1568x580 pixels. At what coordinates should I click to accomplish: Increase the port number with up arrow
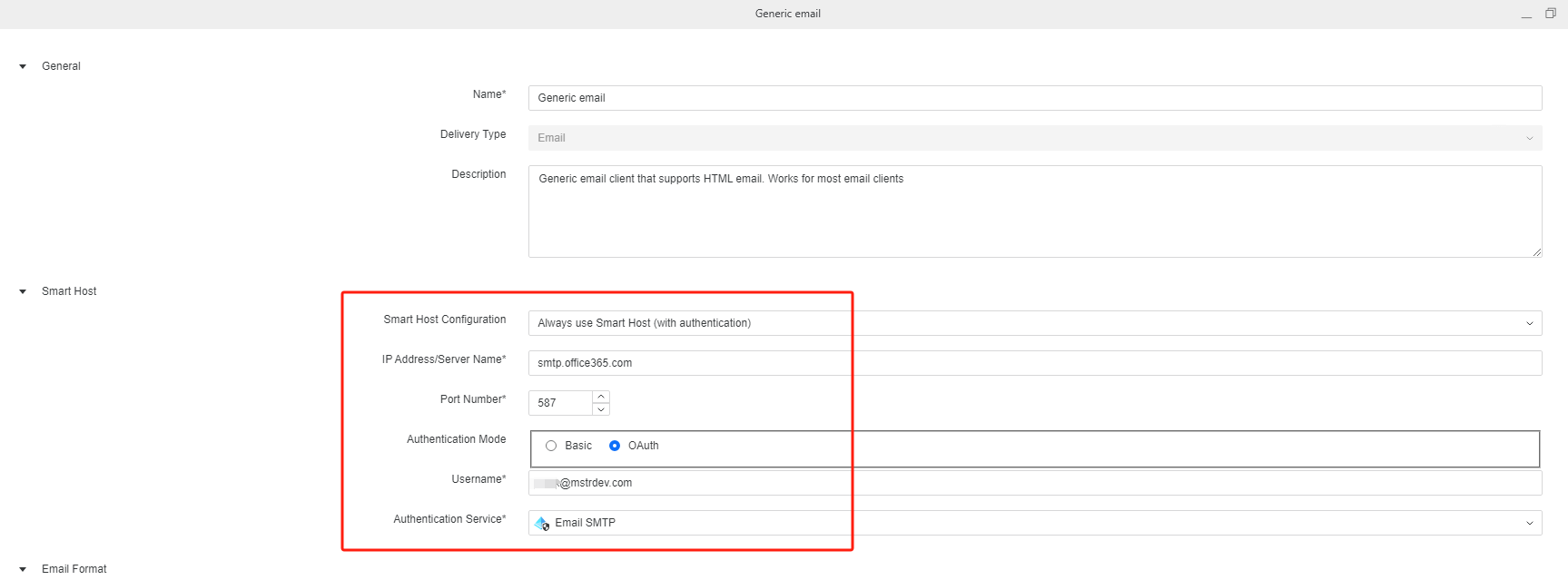tap(601, 397)
